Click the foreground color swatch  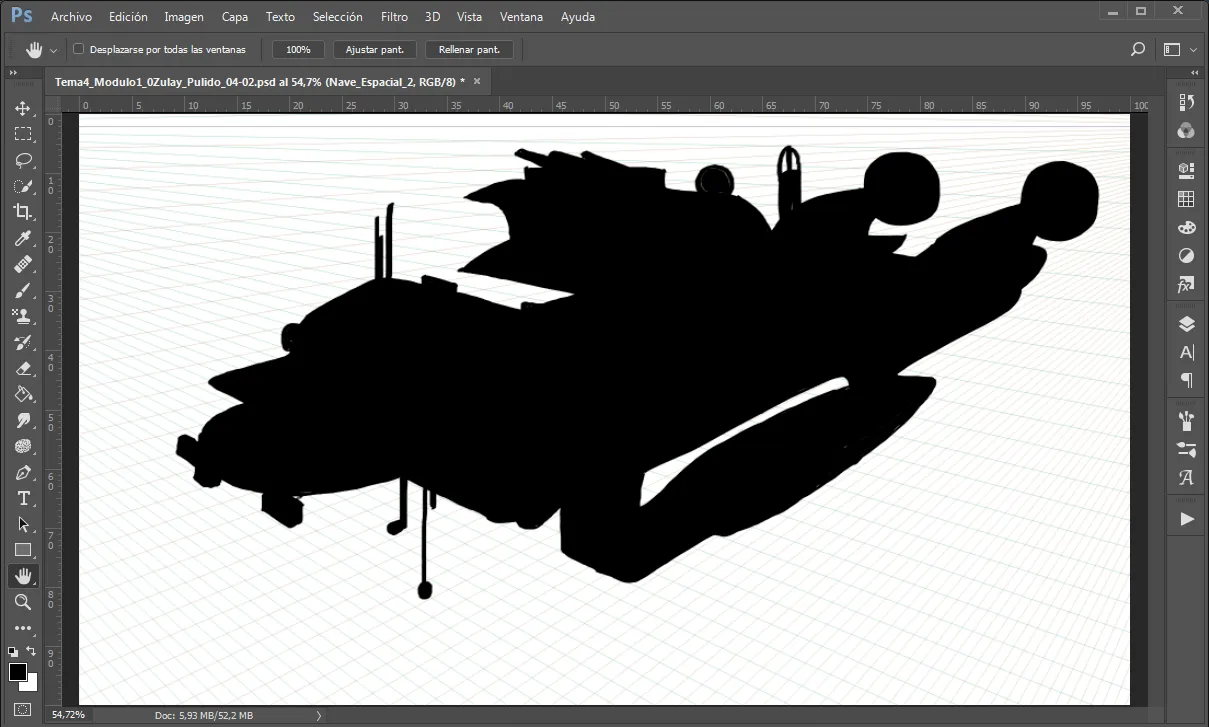click(x=17, y=671)
